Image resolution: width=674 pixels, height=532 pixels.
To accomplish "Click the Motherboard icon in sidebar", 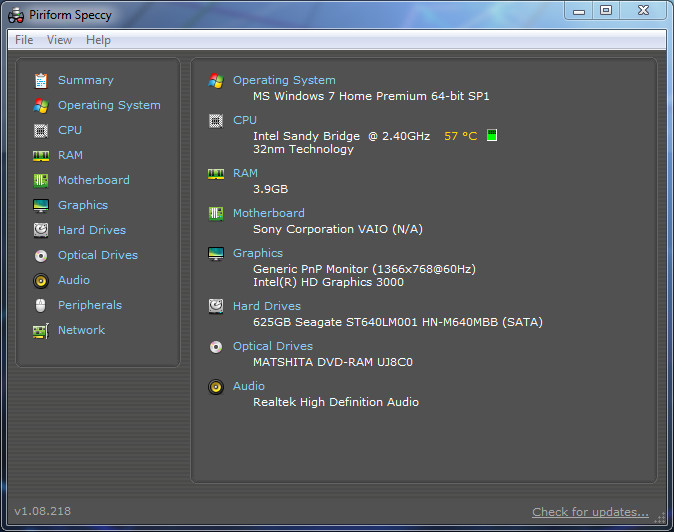I will 41,180.
